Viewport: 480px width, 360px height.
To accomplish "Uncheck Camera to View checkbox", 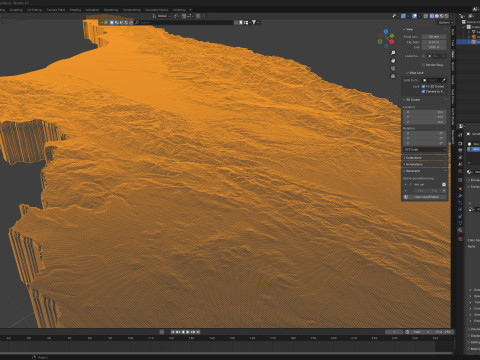I will tap(423, 91).
